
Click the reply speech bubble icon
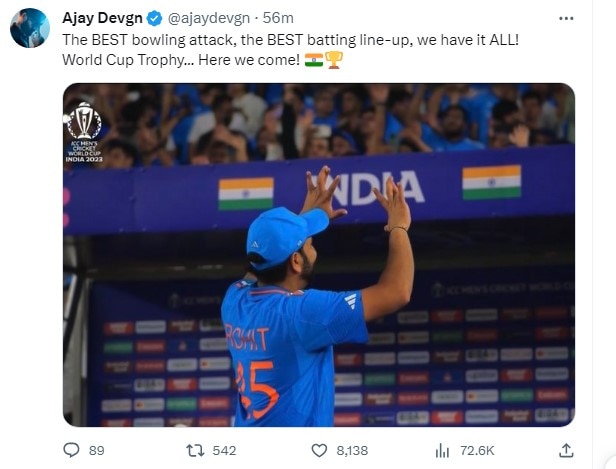point(71,450)
